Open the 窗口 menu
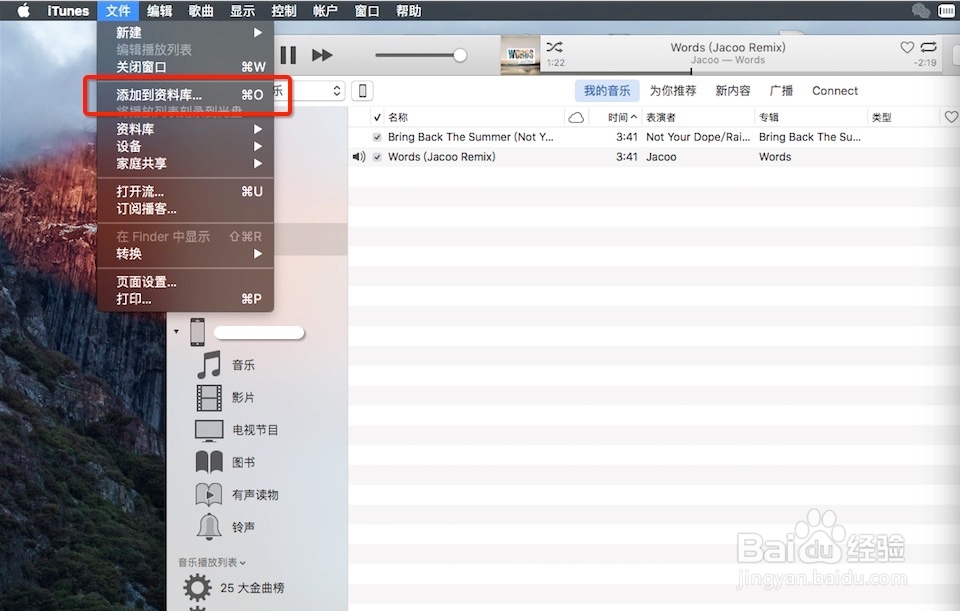The width and height of the screenshot is (960, 611). (x=367, y=10)
